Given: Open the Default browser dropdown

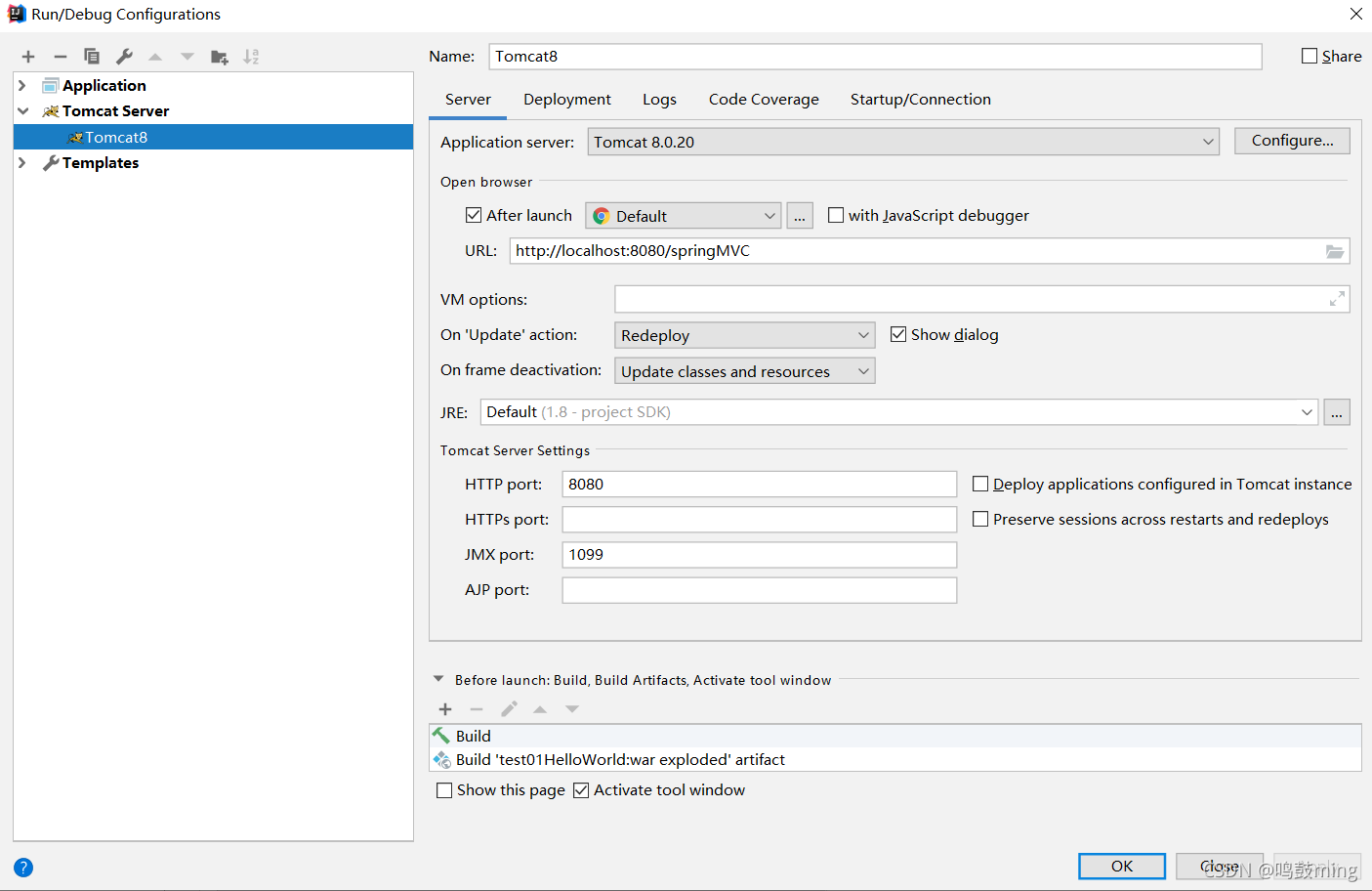Looking at the screenshot, I should point(683,216).
